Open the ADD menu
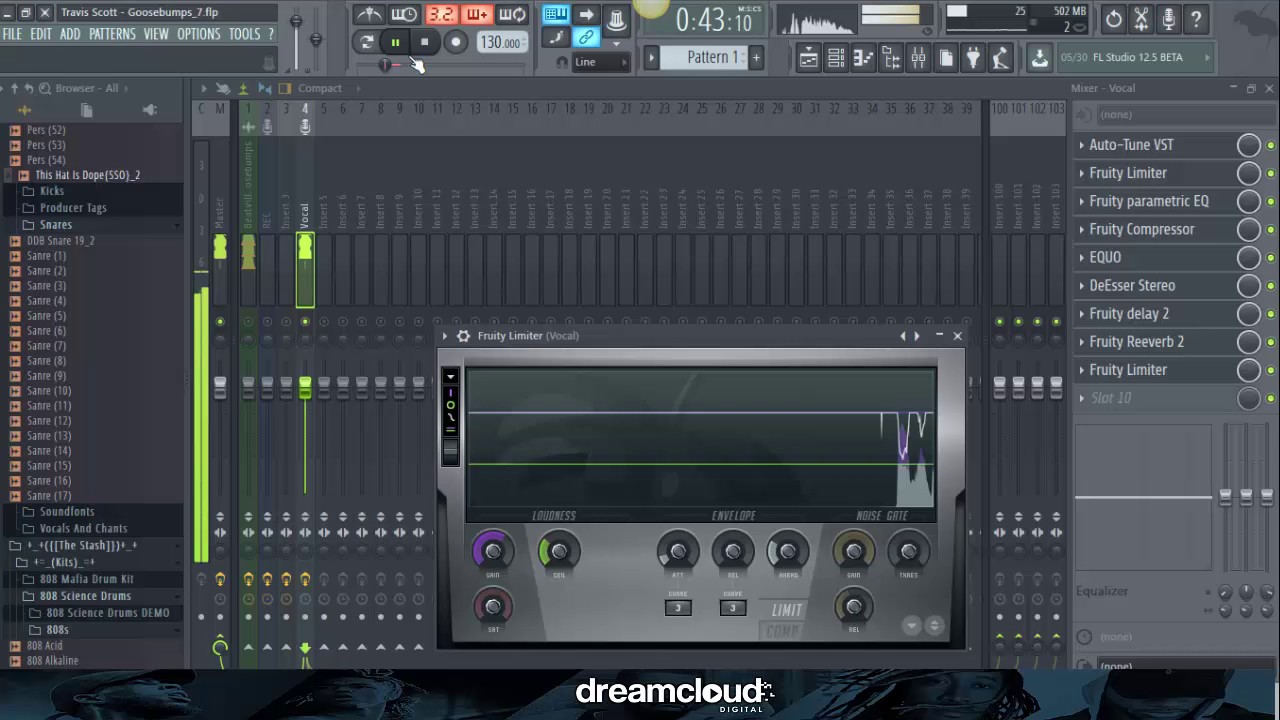 tap(70, 34)
